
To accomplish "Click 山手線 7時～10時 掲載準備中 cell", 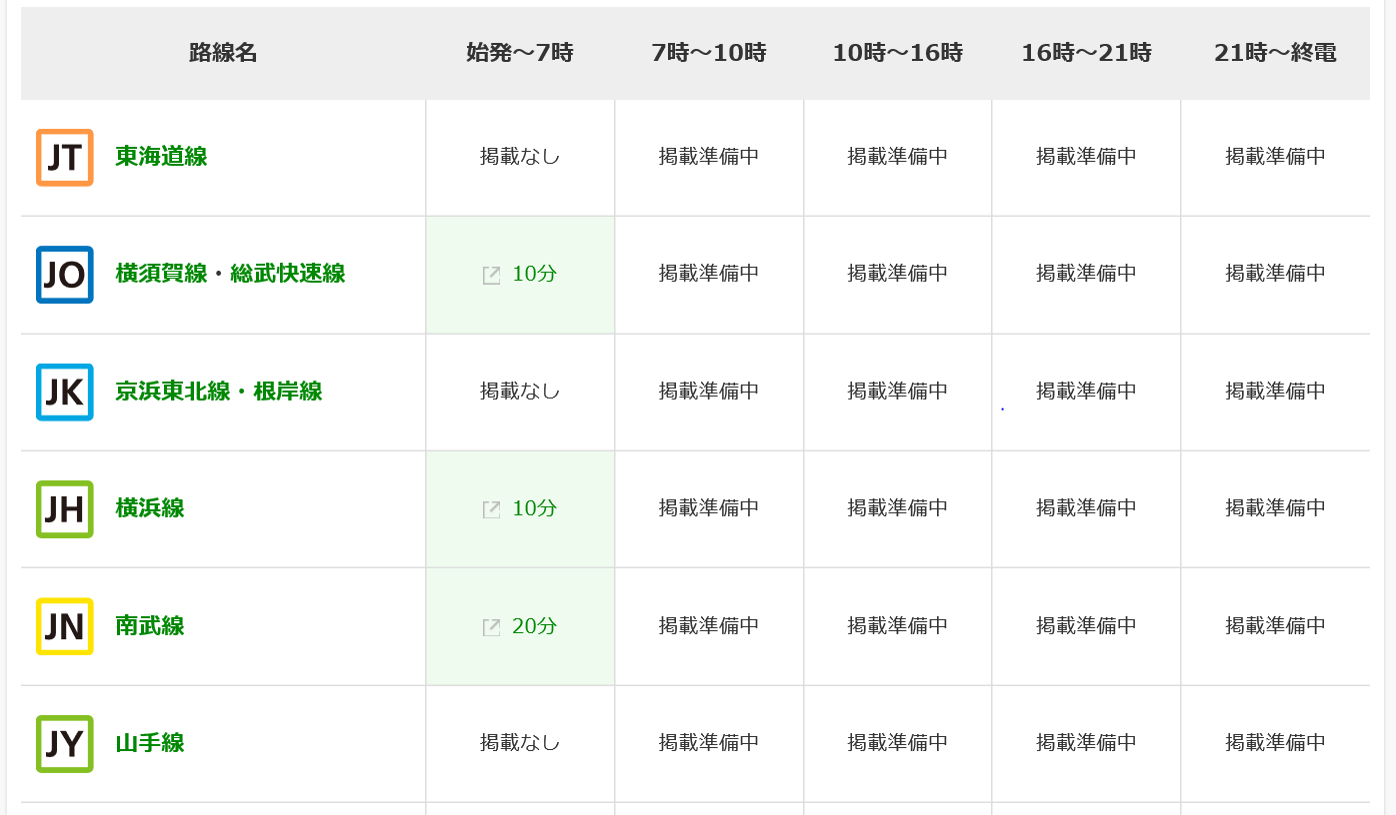I will 709,743.
